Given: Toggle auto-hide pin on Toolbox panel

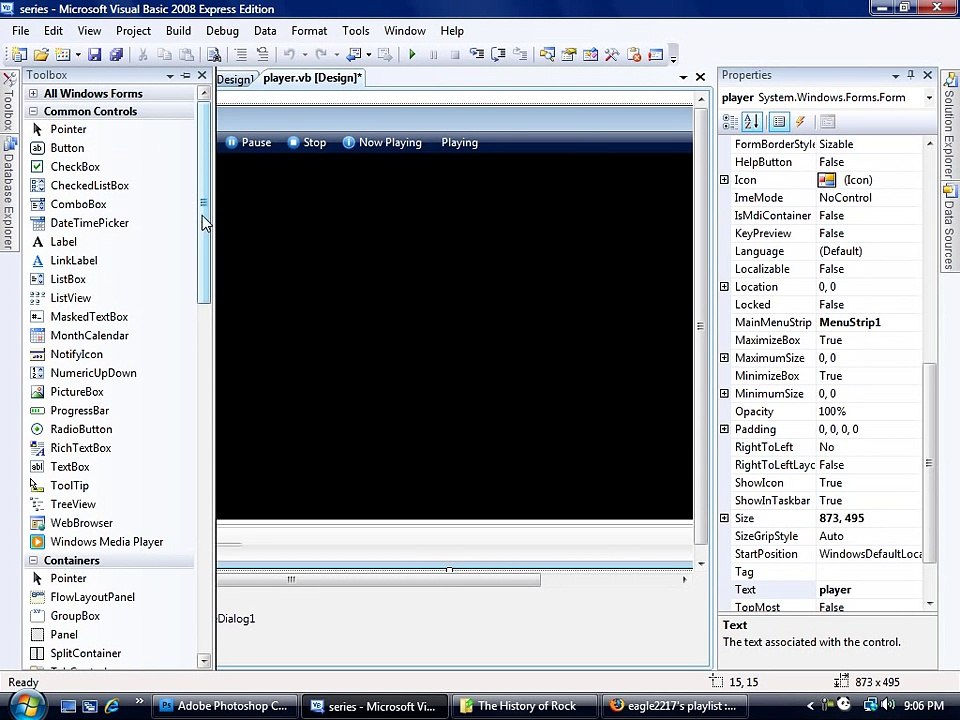Looking at the screenshot, I should tap(186, 75).
